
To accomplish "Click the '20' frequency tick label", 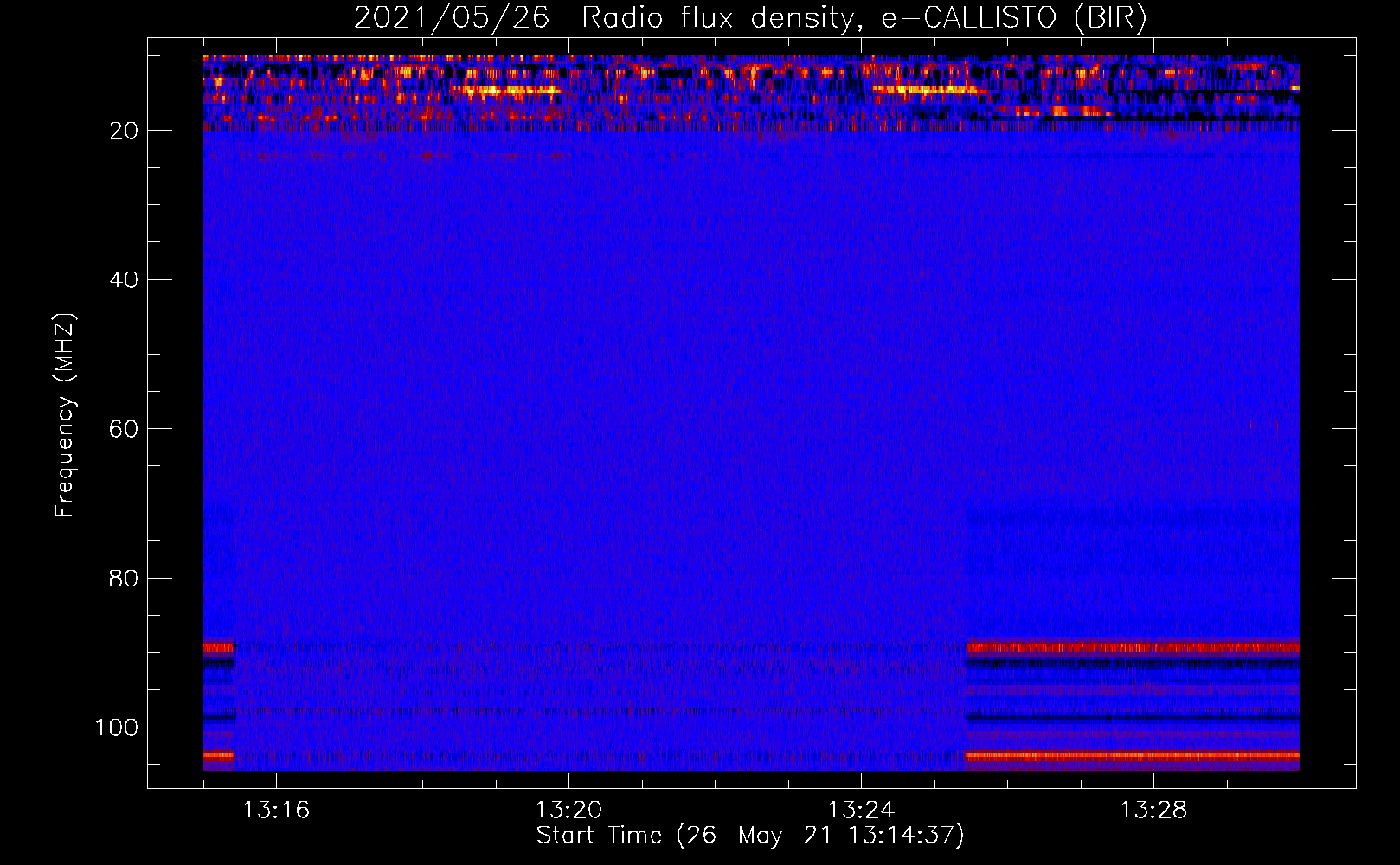I will pyautogui.click(x=124, y=131).
